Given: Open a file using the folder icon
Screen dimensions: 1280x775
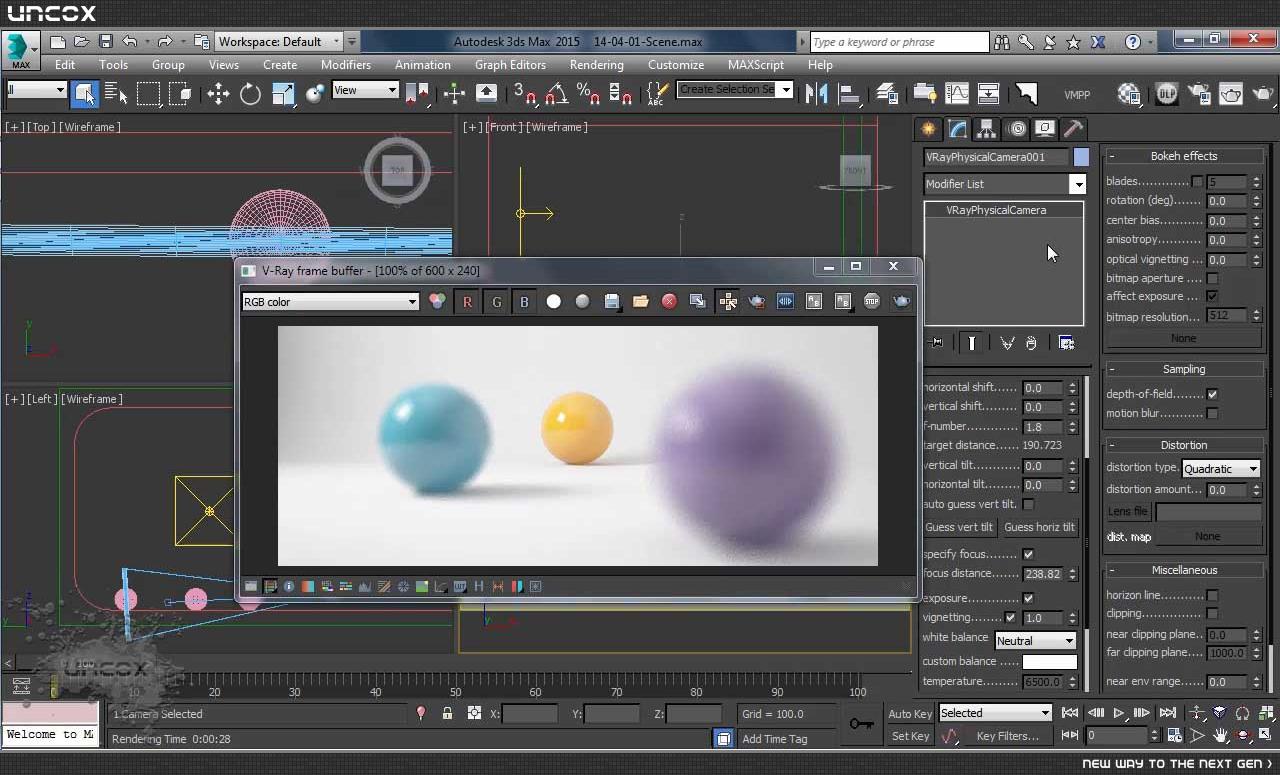Looking at the screenshot, I should (81, 42).
